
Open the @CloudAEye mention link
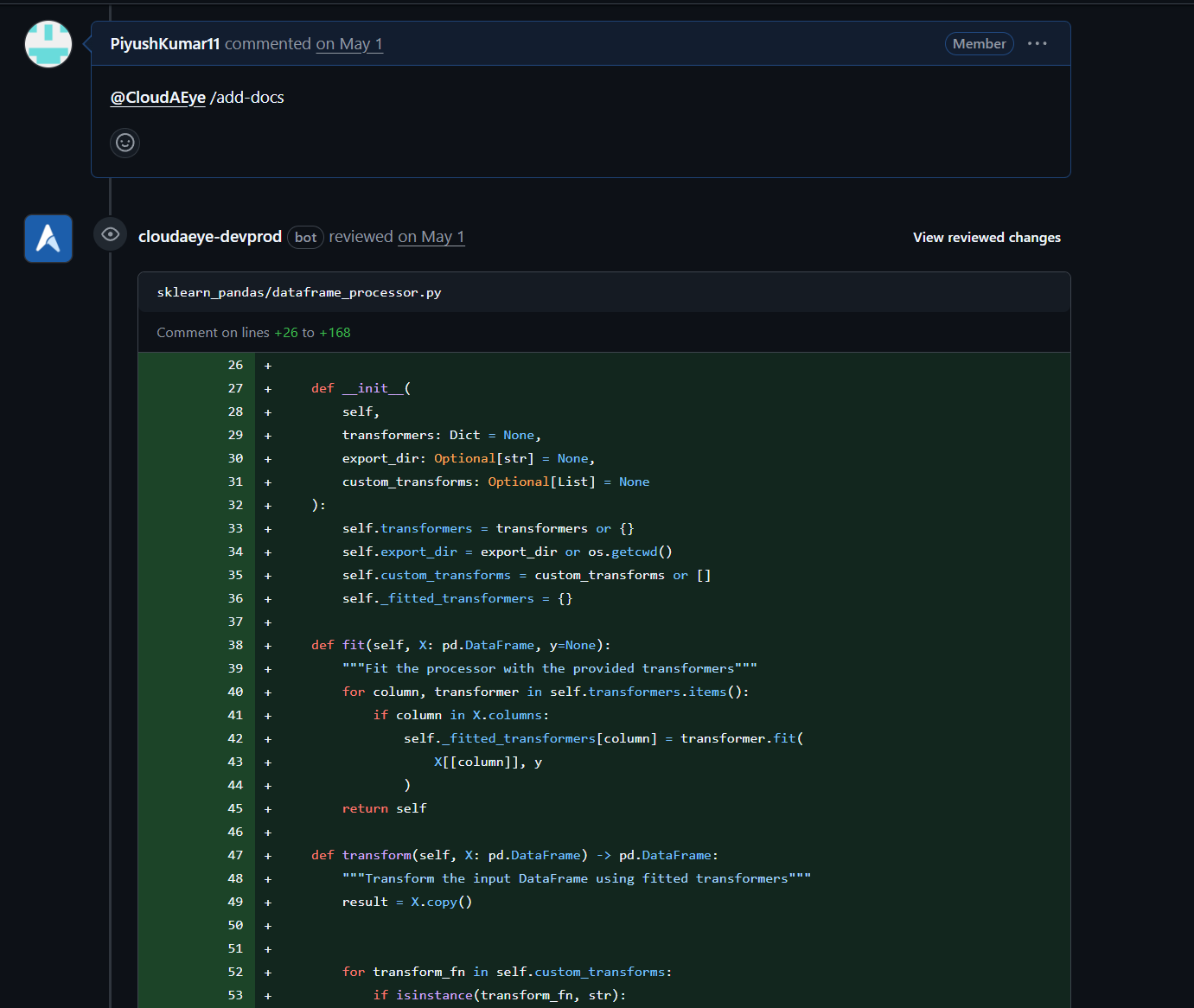[x=157, y=97]
